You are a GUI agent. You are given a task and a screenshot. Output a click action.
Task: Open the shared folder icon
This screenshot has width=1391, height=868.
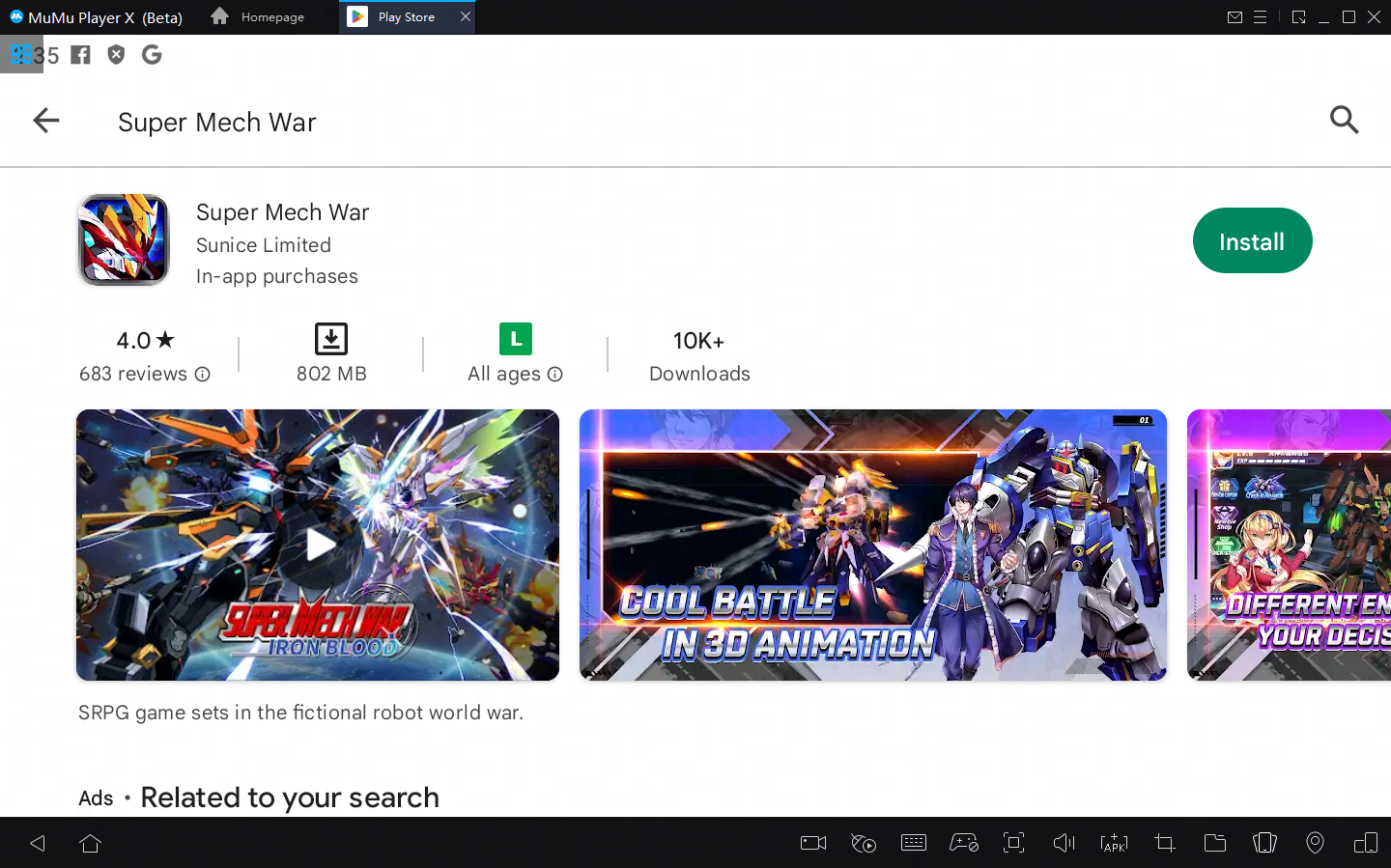pyautogui.click(x=1215, y=843)
